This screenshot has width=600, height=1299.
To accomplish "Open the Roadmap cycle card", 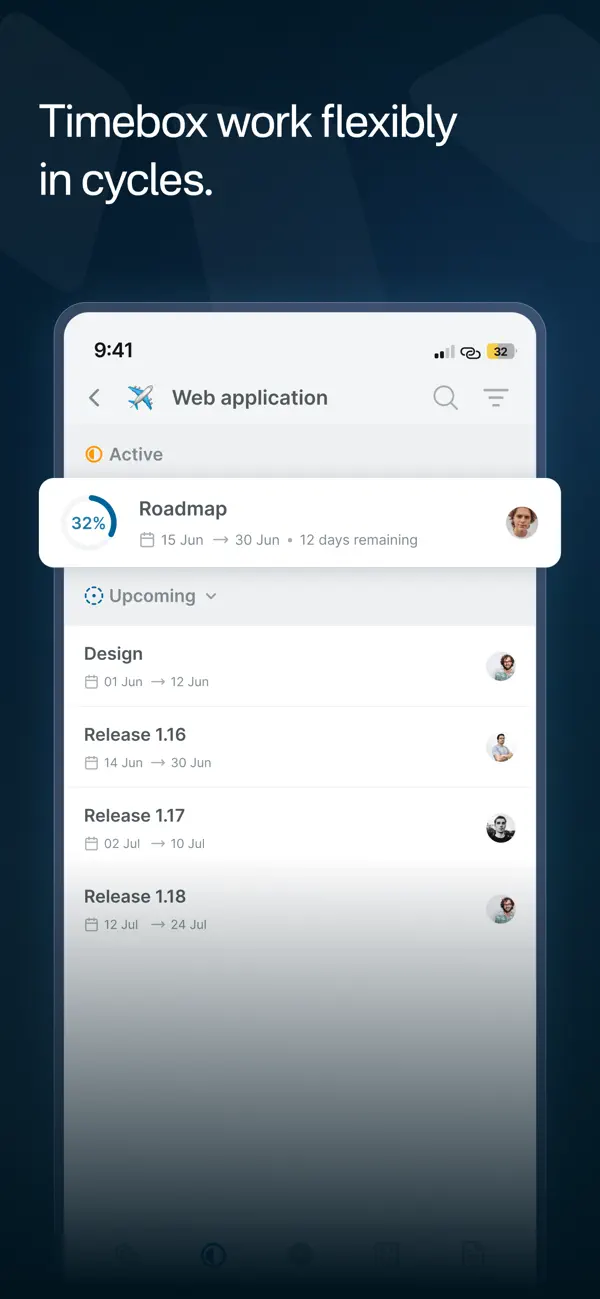I will point(300,523).
